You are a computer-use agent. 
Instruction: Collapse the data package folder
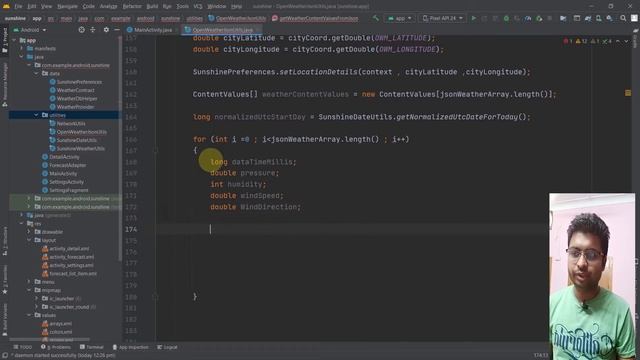point(36,73)
